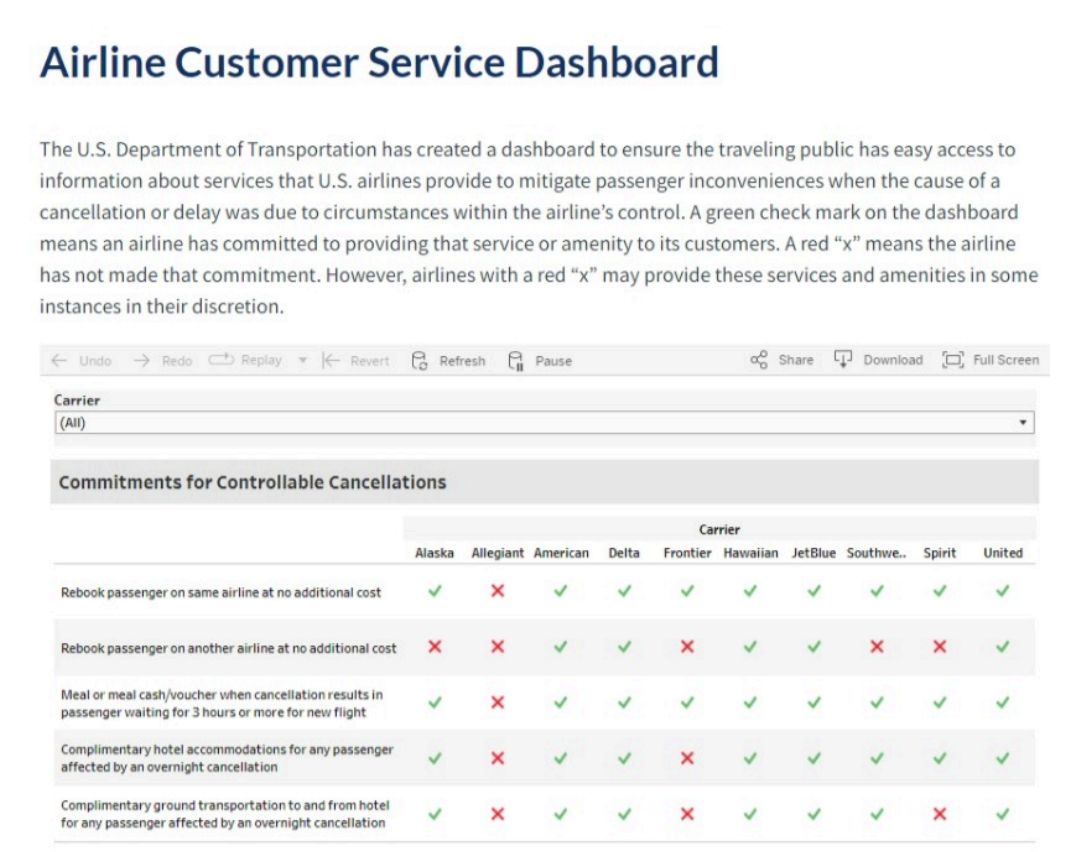Screen dimensions: 1092x852
Task: Select the 'Complimentary hotel accommodations' row label
Action: click(x=227, y=758)
